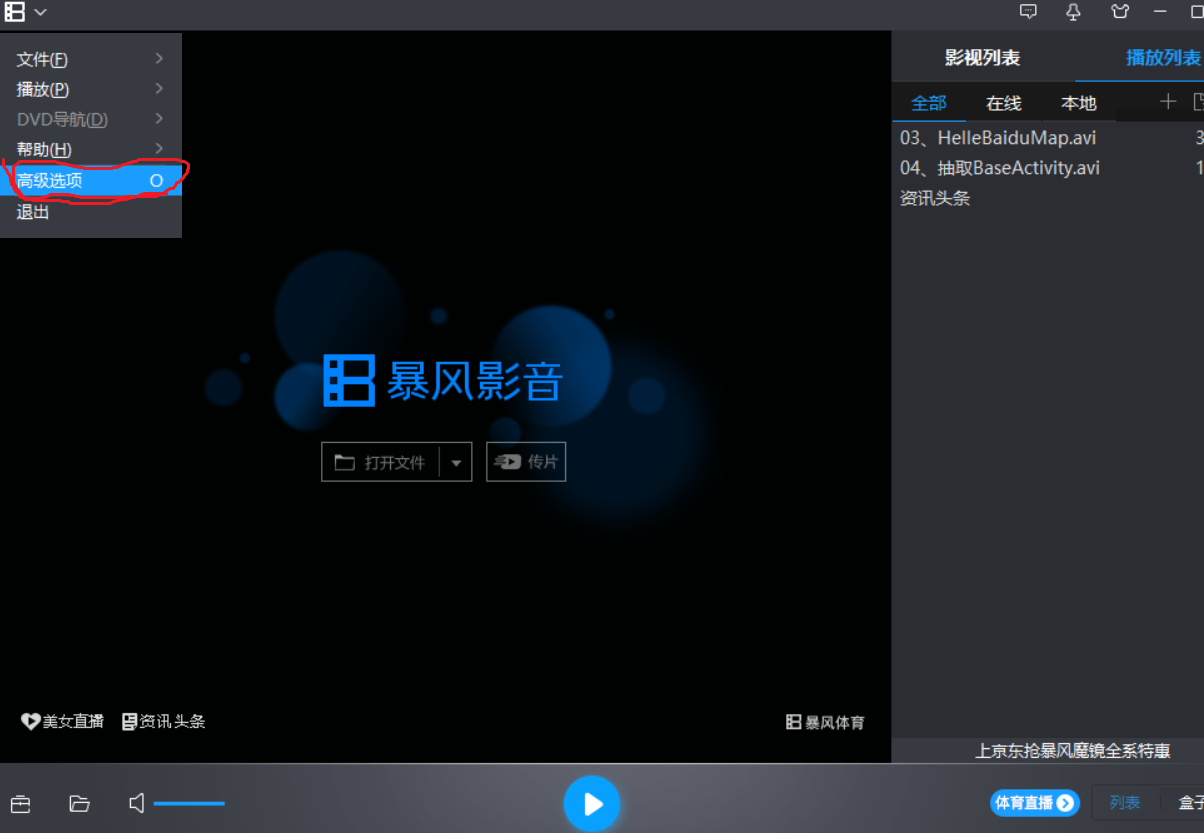
Task: Open the 文件(F) submenu
Action: [x=90, y=59]
